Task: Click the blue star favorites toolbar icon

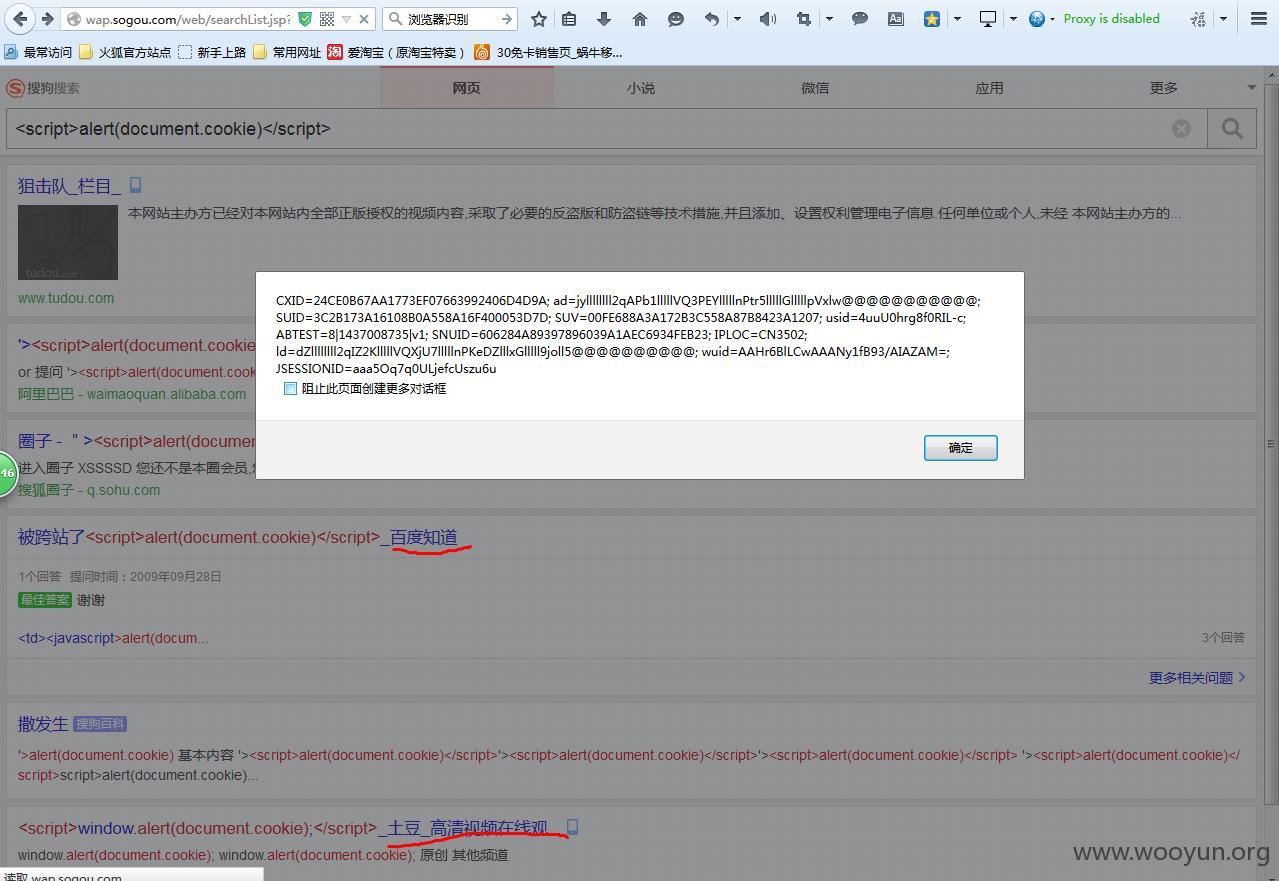Action: coord(932,18)
